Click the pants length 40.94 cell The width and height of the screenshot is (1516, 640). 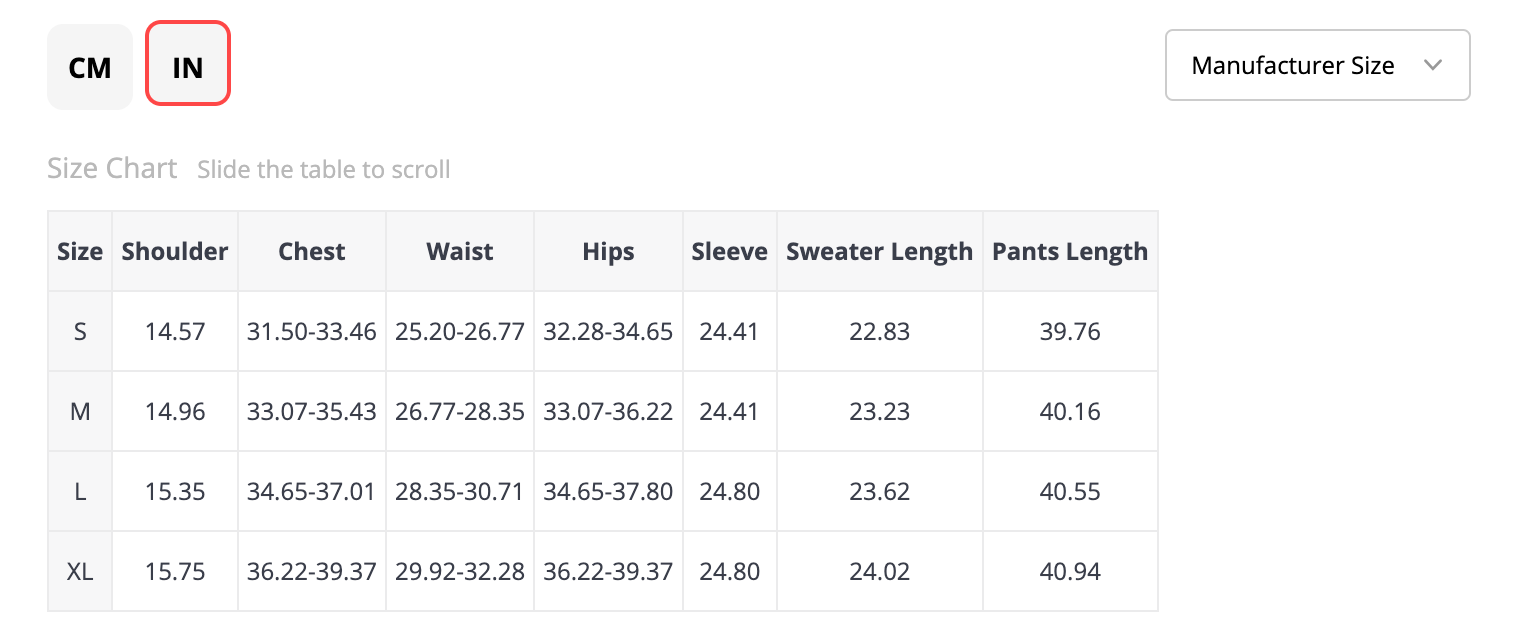coord(1070,571)
